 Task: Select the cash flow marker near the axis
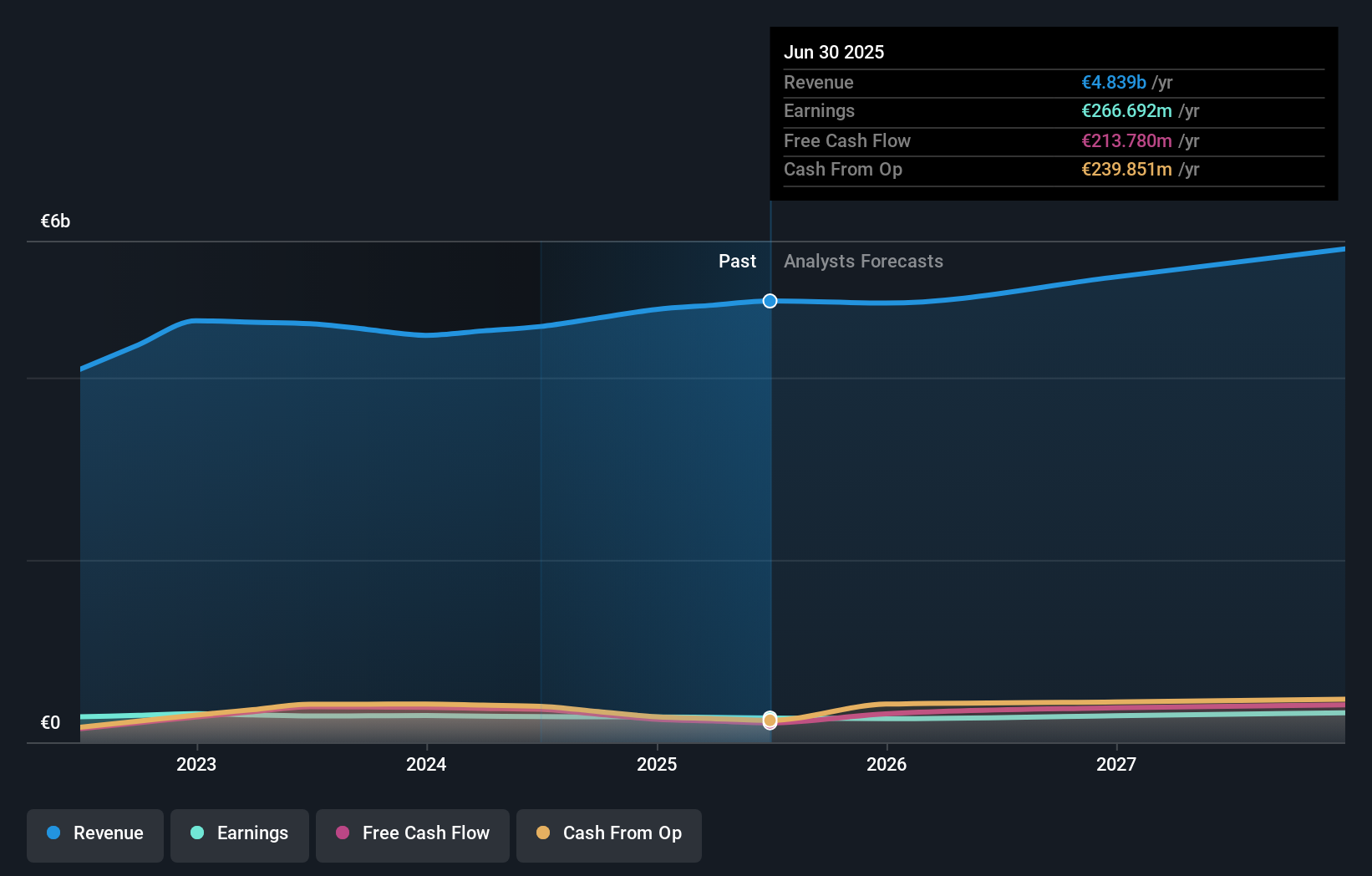(x=770, y=720)
